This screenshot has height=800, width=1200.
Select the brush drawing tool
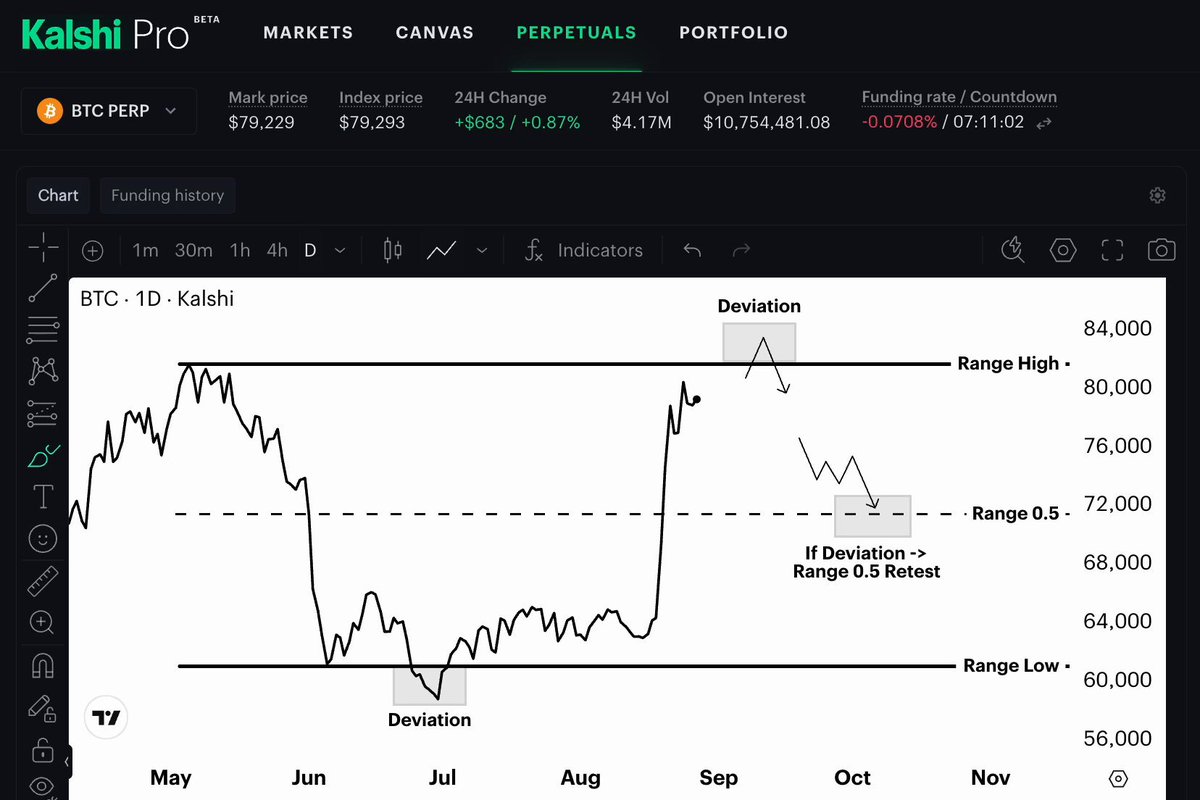pyautogui.click(x=42, y=456)
